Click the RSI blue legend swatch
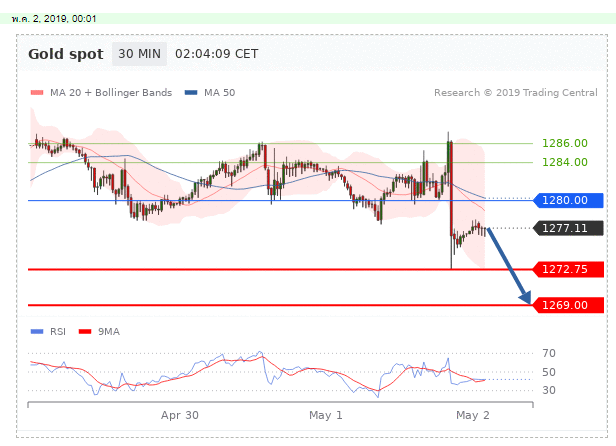The height and width of the screenshot is (446, 616). click(x=37, y=332)
